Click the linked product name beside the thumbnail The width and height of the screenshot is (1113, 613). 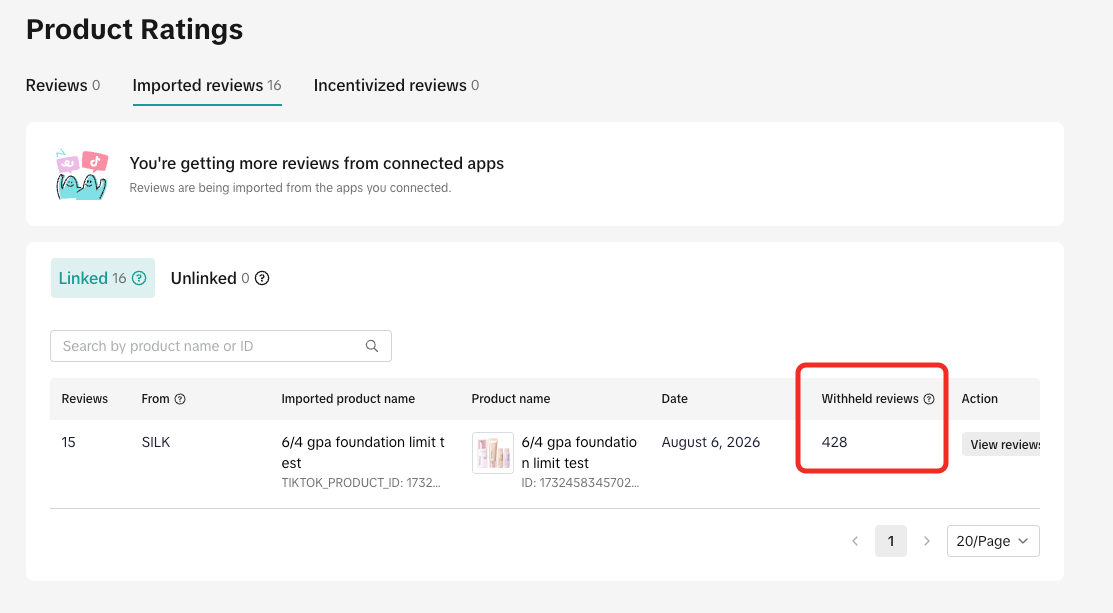pos(579,453)
